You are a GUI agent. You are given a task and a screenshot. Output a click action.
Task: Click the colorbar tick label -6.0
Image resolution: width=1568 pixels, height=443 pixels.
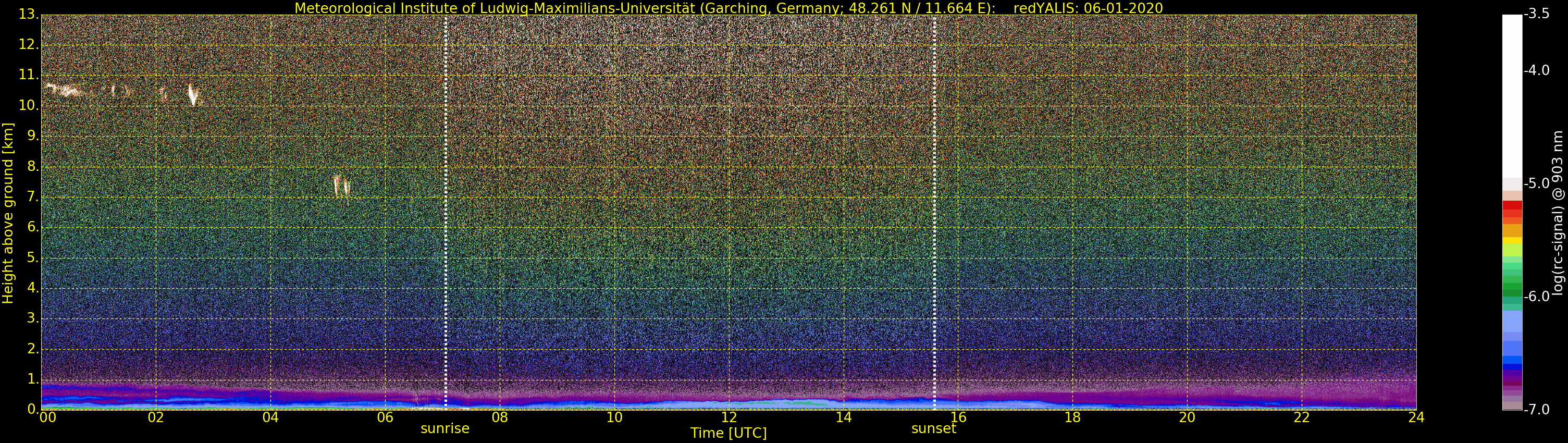[x=1537, y=297]
